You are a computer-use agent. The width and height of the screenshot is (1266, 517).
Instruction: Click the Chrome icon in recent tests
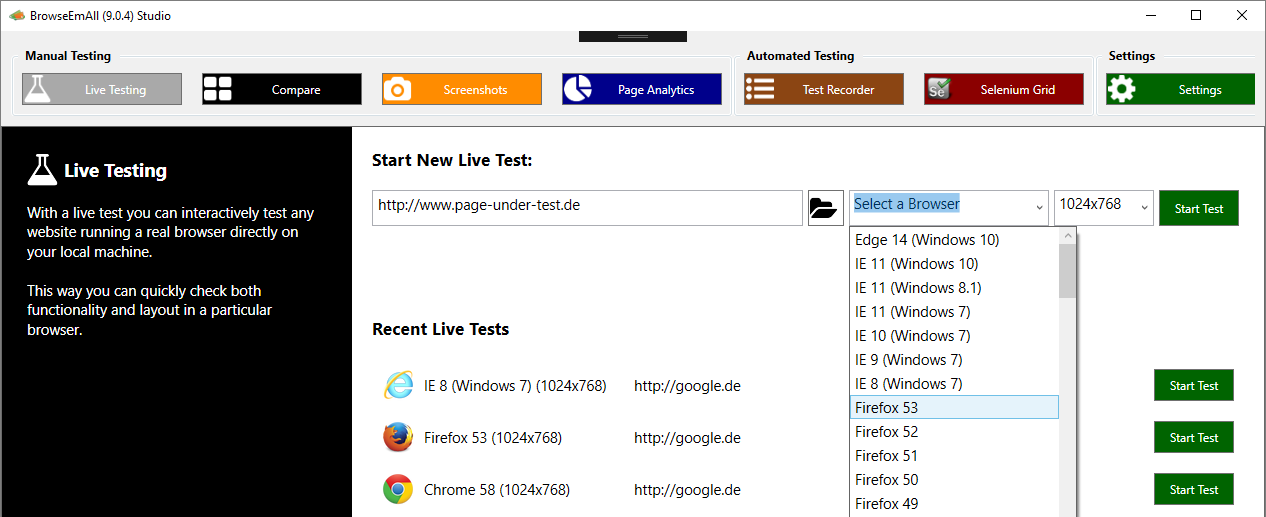398,489
